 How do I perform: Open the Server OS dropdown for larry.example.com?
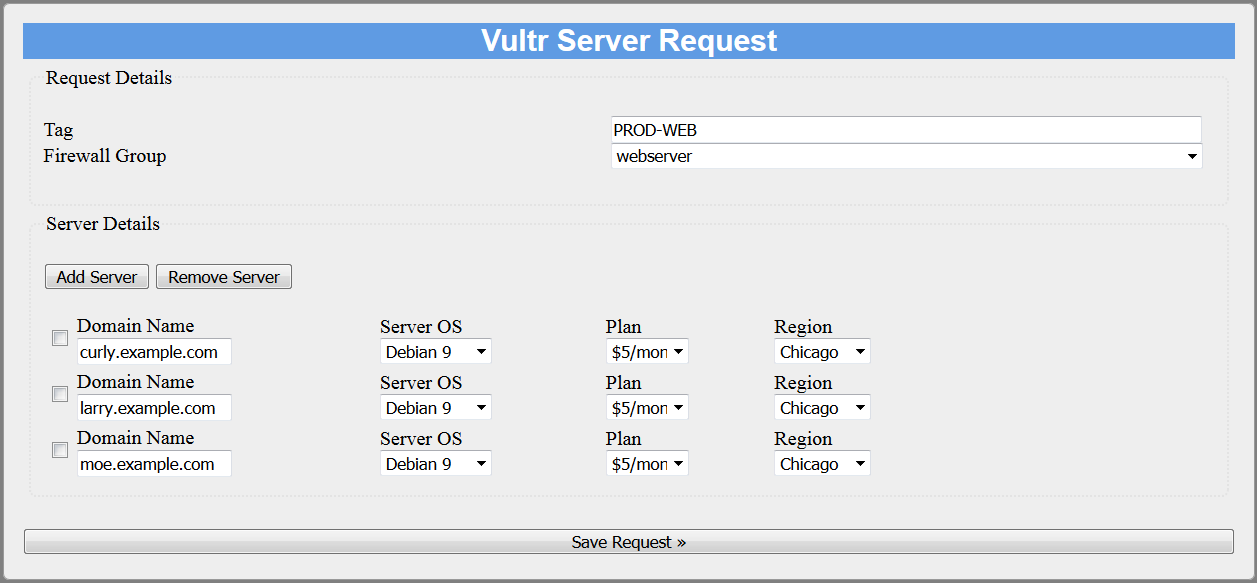[x=435, y=407]
